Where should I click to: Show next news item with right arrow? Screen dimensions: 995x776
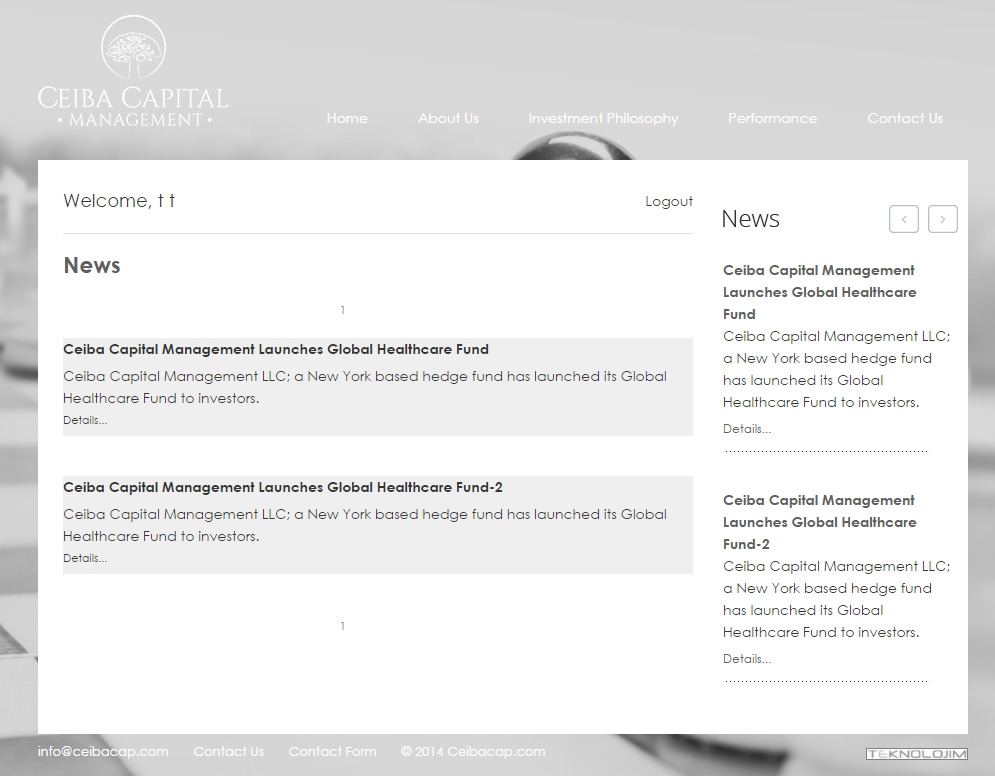click(x=942, y=219)
